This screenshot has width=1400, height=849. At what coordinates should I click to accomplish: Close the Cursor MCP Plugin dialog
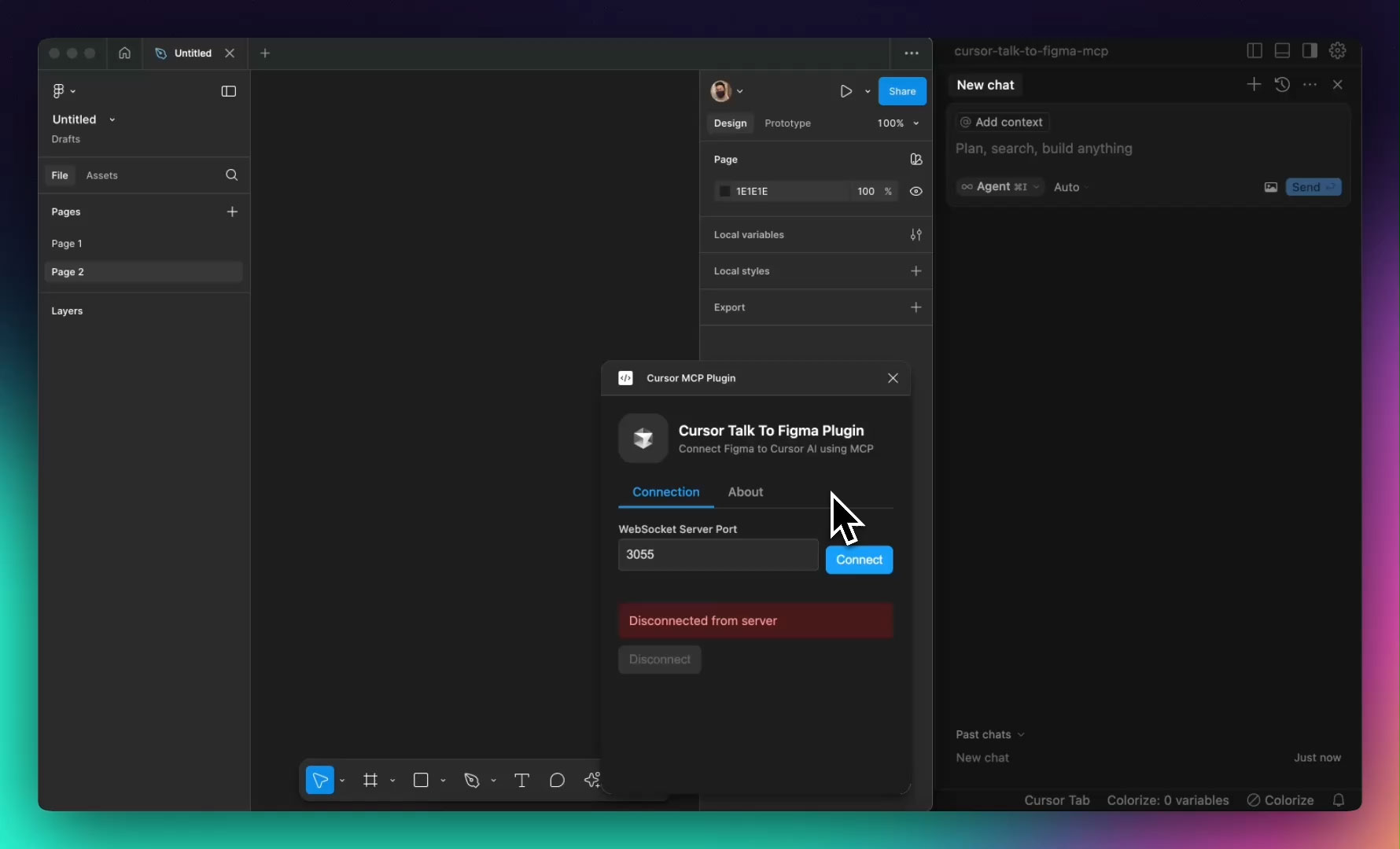(x=893, y=378)
